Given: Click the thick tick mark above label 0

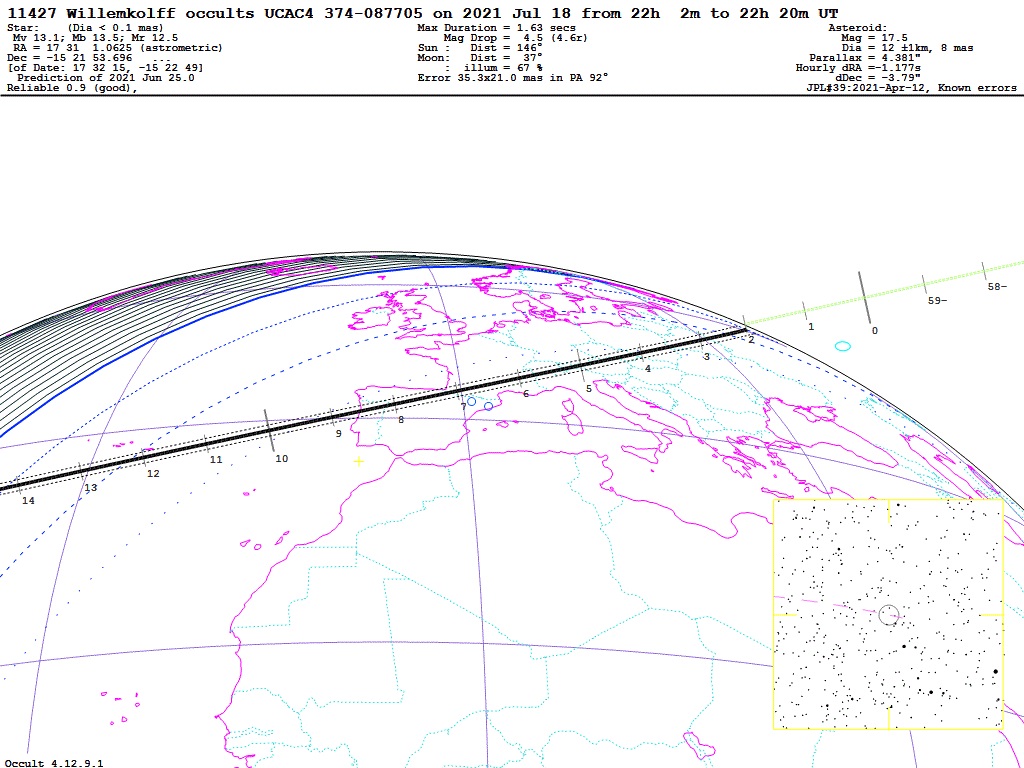Looking at the screenshot, I should click(863, 294).
